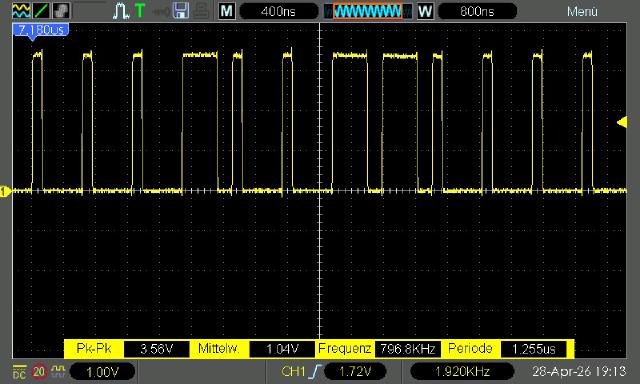Click the yellow and cyan dual-waveform icon
Image resolution: width=640 pixels, height=384 pixels.
[20, 11]
